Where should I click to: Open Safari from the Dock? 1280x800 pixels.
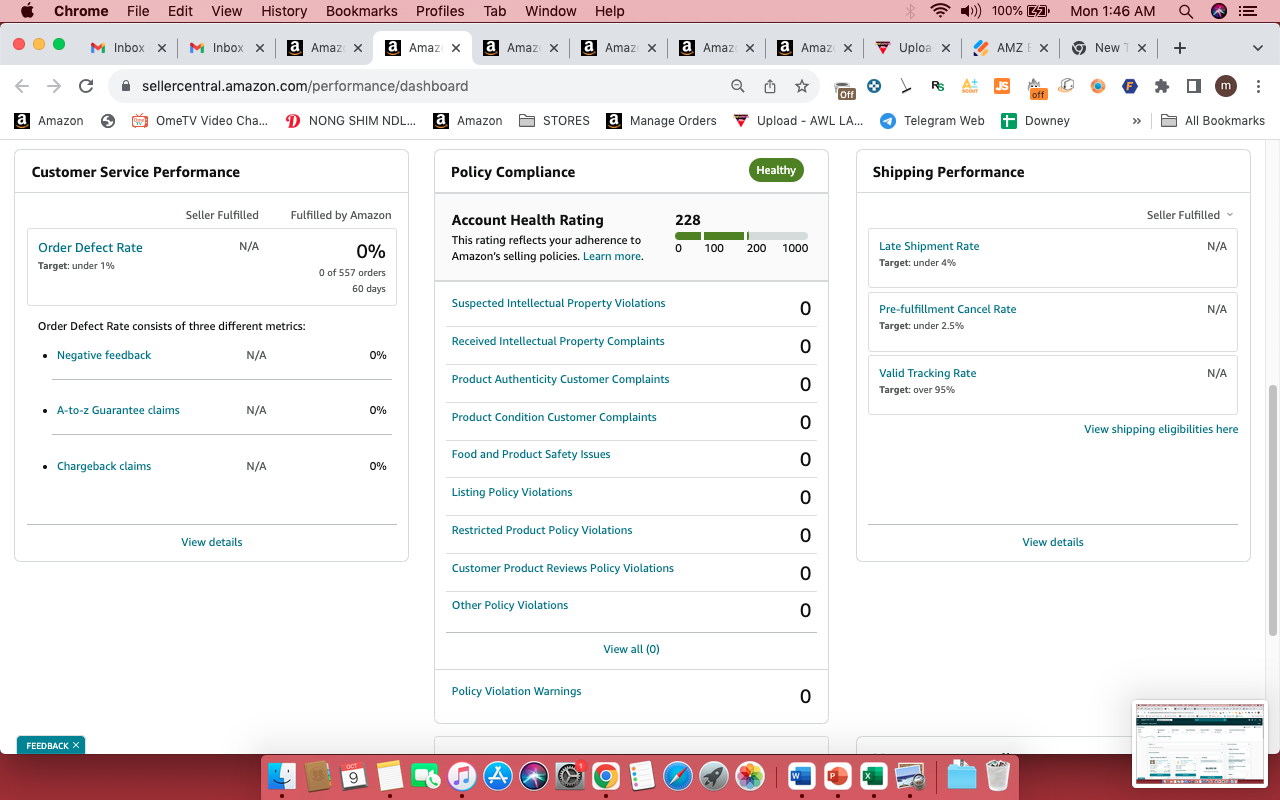click(677, 775)
